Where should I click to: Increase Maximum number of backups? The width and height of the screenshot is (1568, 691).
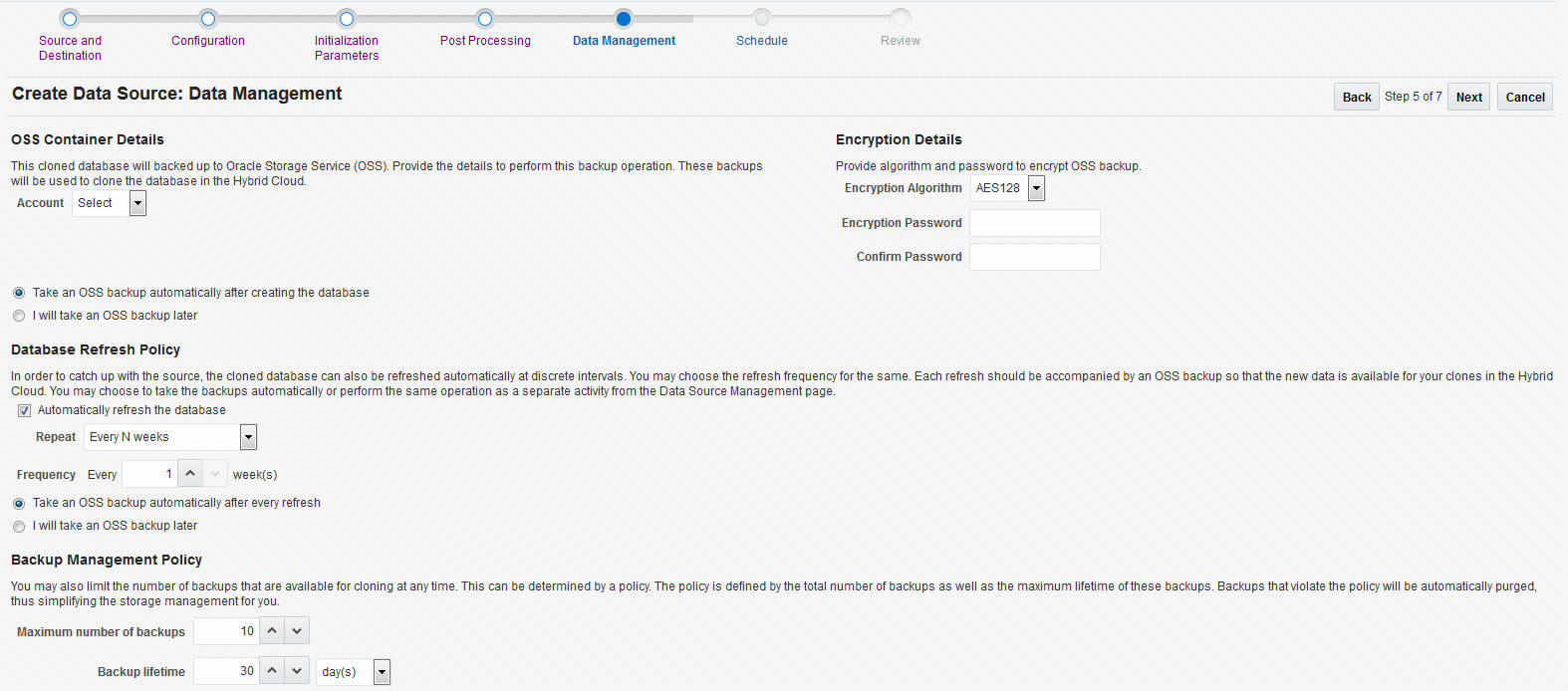click(x=272, y=631)
